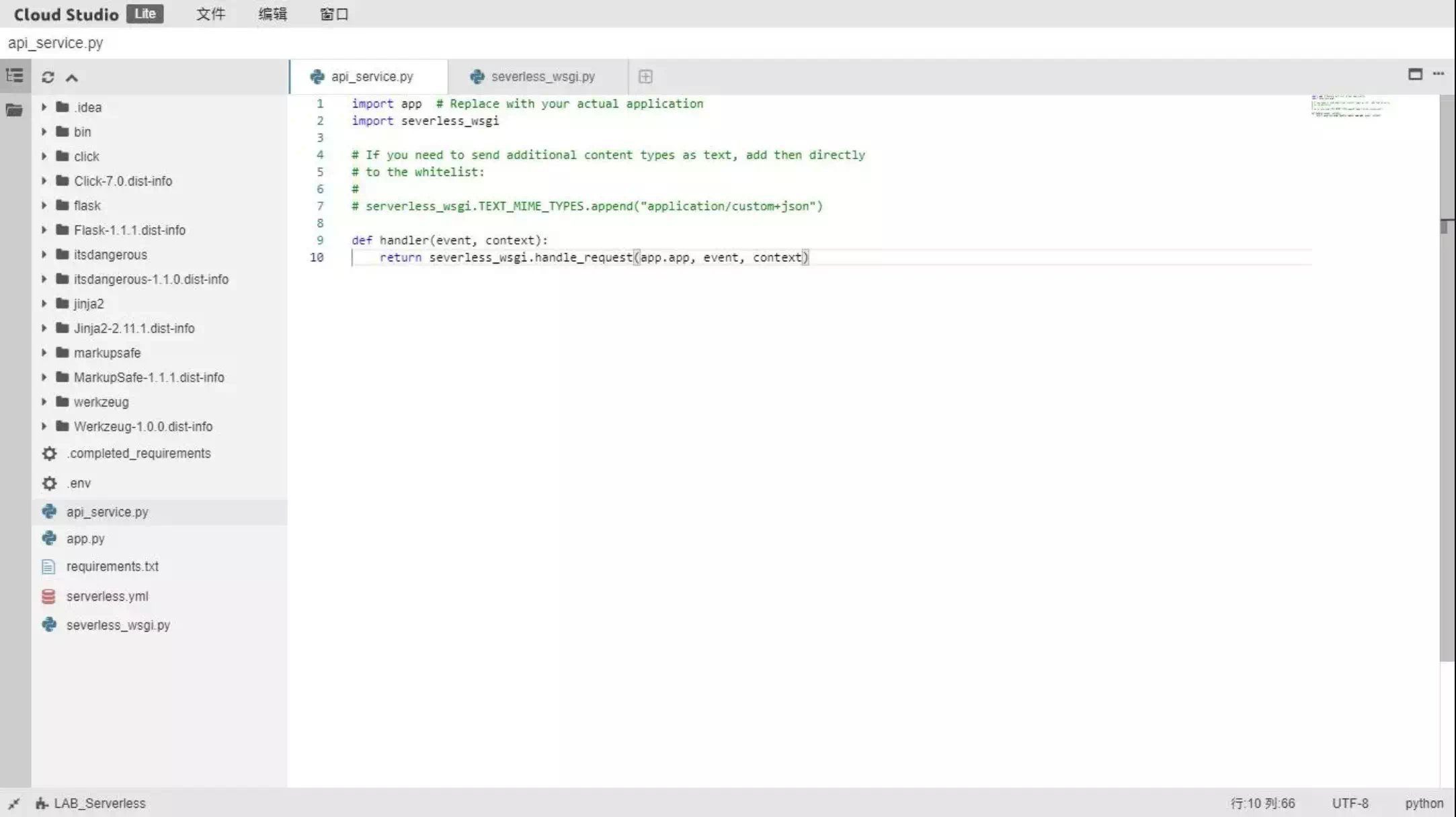Viewport: 1456px width, 817px height.
Task: Expand the jinja2 folder arrow
Action: (x=44, y=304)
